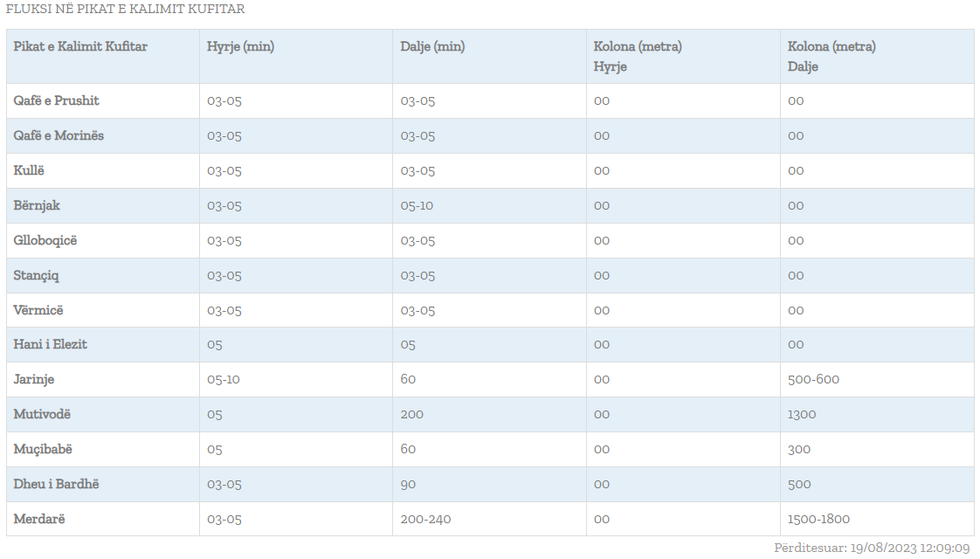Viewport: 980px width, 559px height.
Task: Click the Hyrje (min) column header
Action: (x=240, y=47)
